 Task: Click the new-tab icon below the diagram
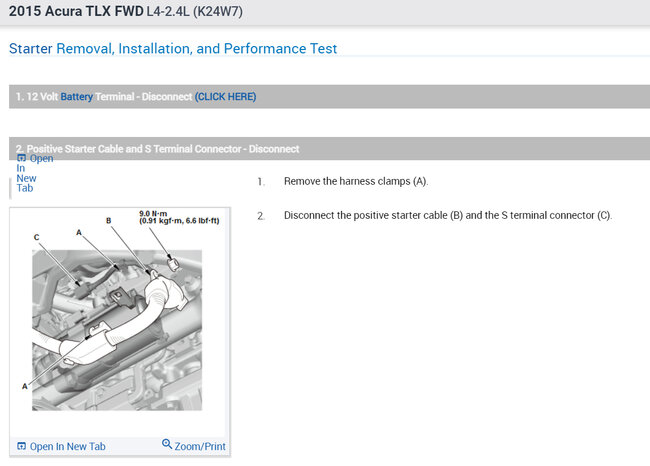[22, 447]
